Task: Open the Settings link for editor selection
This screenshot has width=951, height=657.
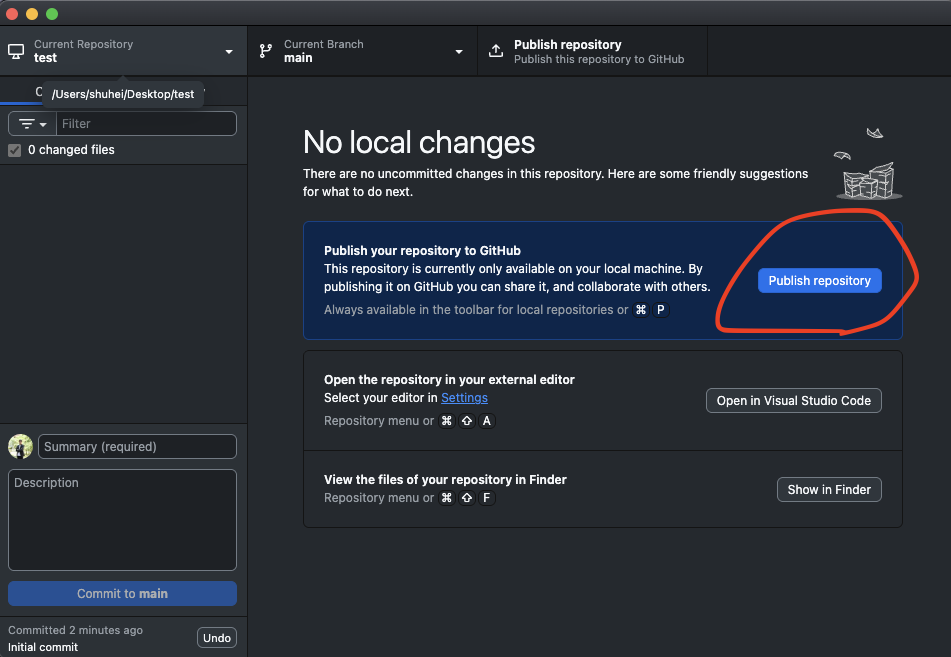Action: pyautogui.click(x=464, y=398)
